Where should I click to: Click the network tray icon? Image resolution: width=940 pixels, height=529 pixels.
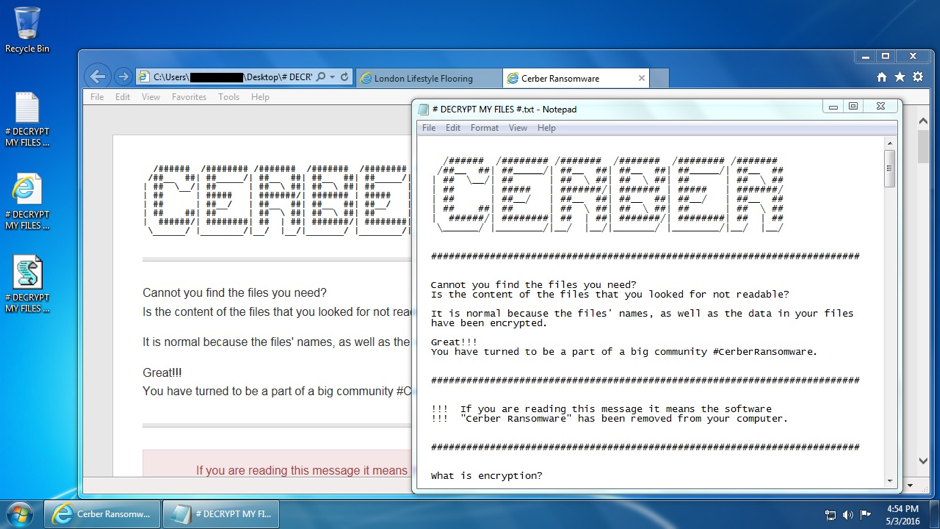tap(830, 515)
